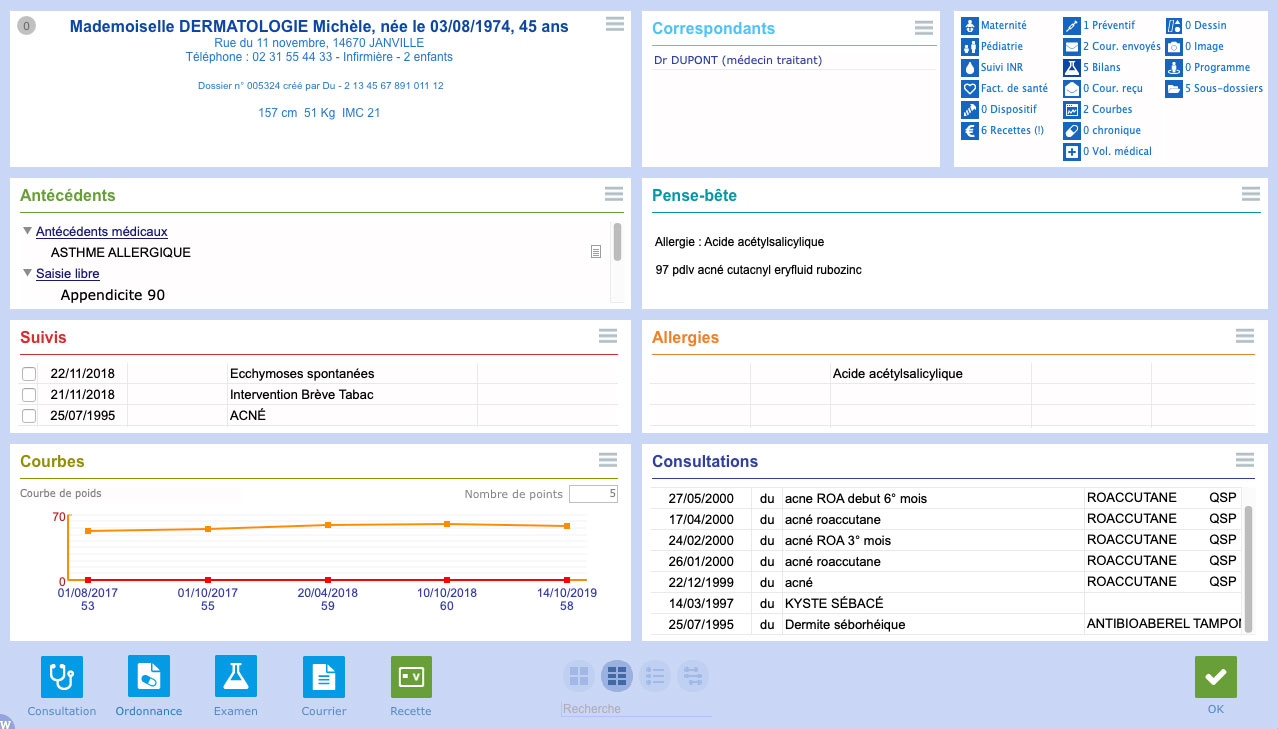Click the green OK checkmark button
Screen dimensions: 1278x729
tap(1215, 677)
